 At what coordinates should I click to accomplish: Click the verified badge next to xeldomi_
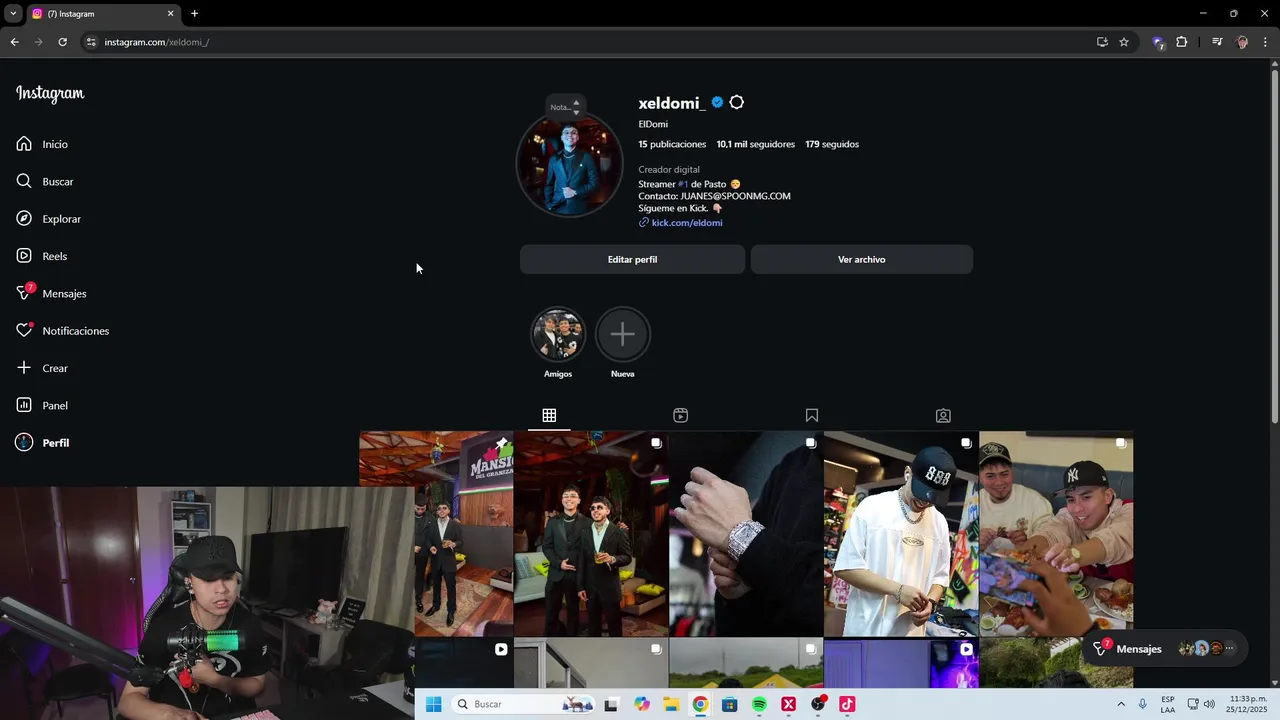(x=717, y=103)
